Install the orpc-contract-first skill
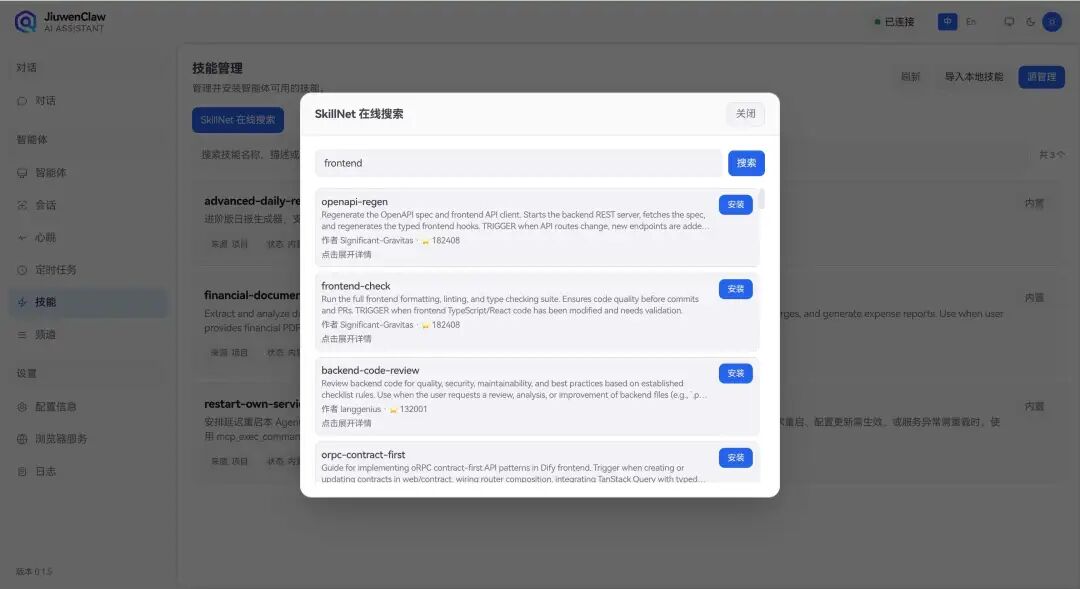 tap(736, 458)
